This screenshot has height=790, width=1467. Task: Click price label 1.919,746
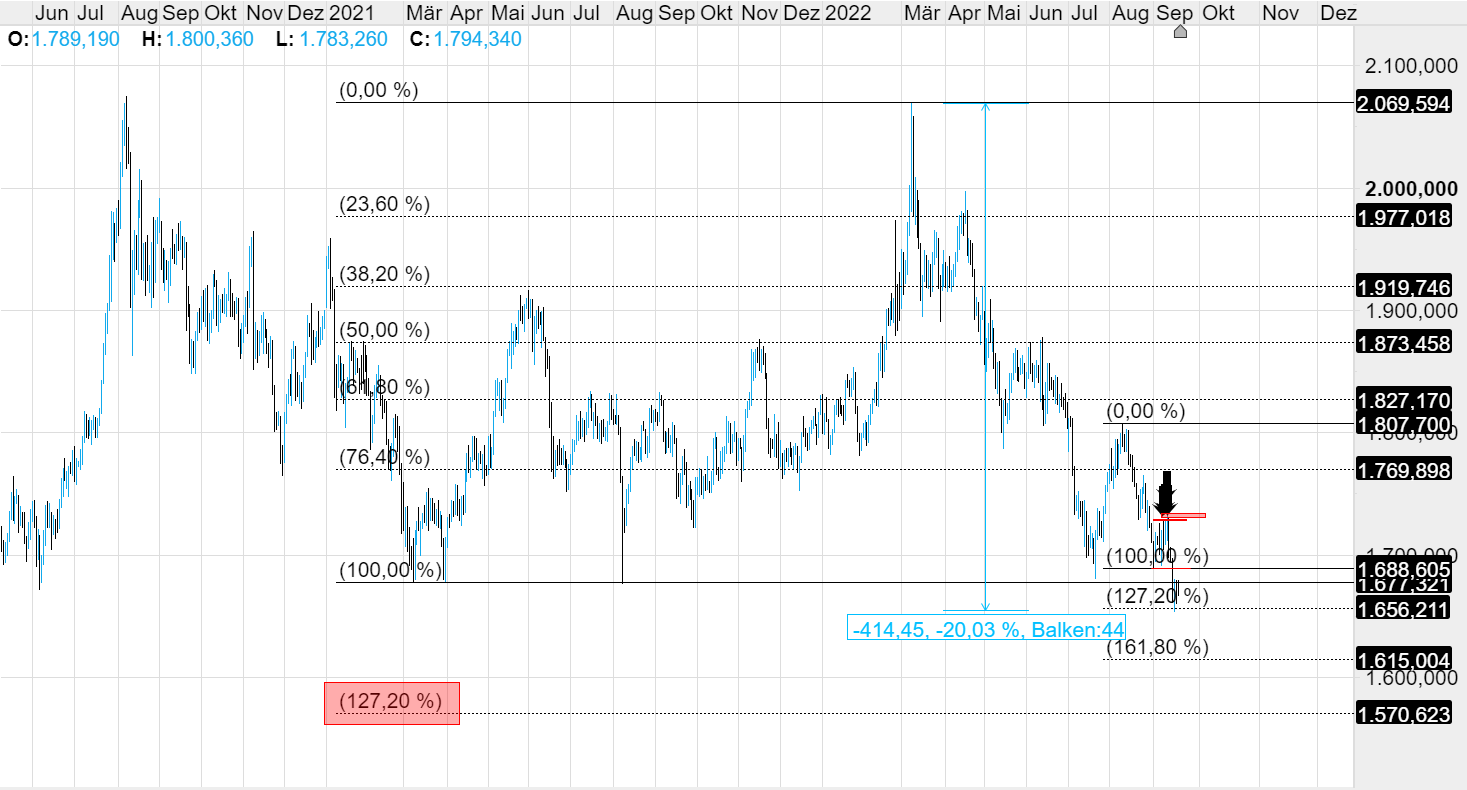click(x=1403, y=286)
